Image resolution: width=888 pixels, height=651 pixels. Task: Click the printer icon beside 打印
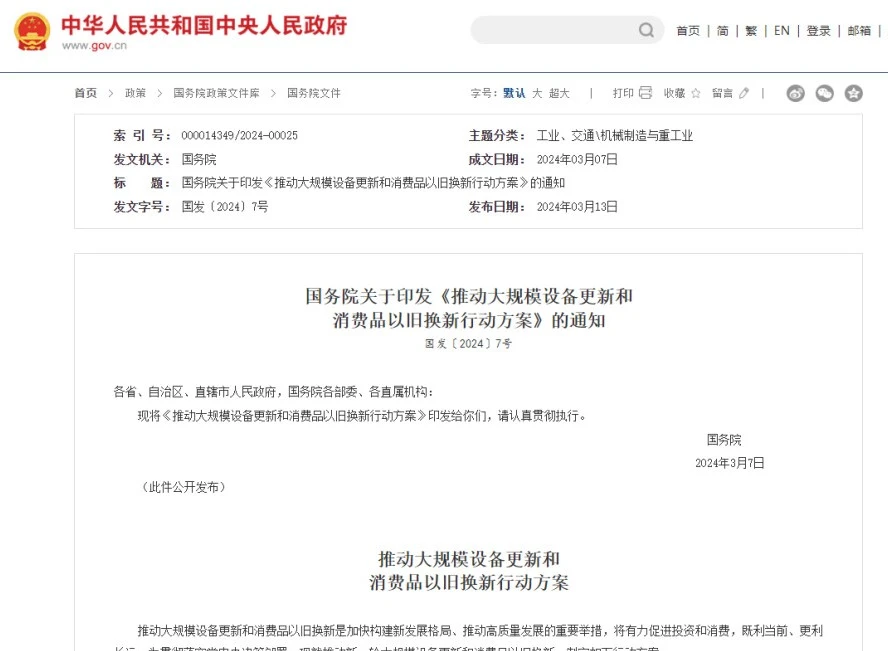click(646, 93)
